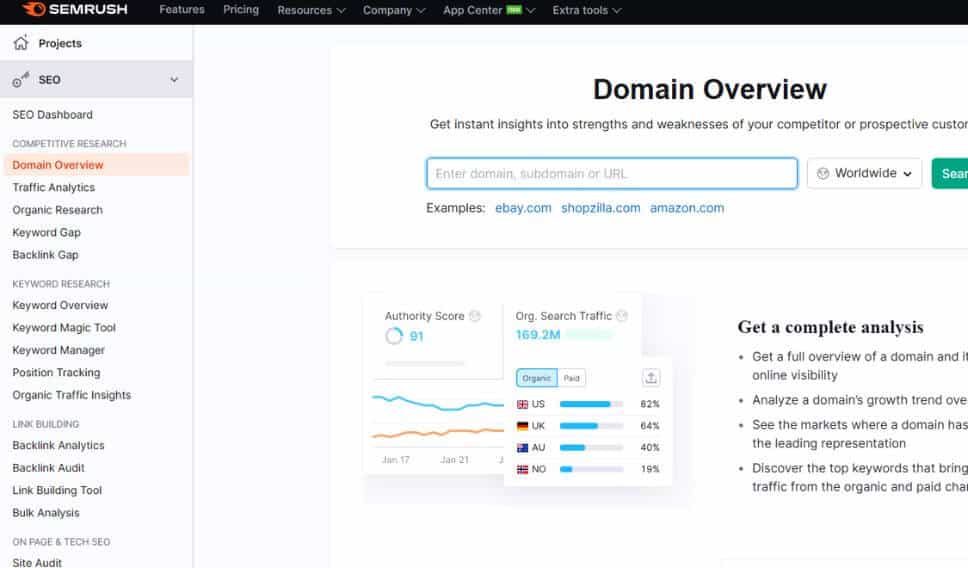Select Domain Overview in sidebar
This screenshot has height=568, width=968.
click(x=96, y=165)
